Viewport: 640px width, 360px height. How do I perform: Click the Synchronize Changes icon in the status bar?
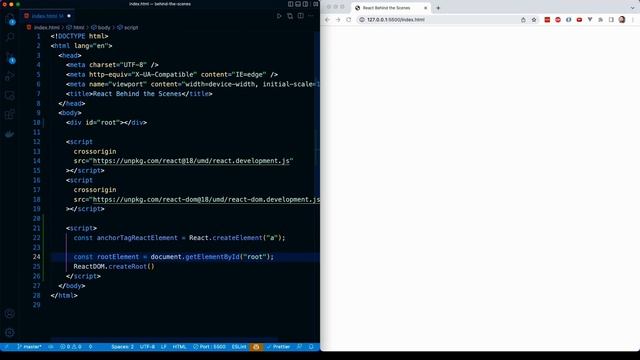51,347
